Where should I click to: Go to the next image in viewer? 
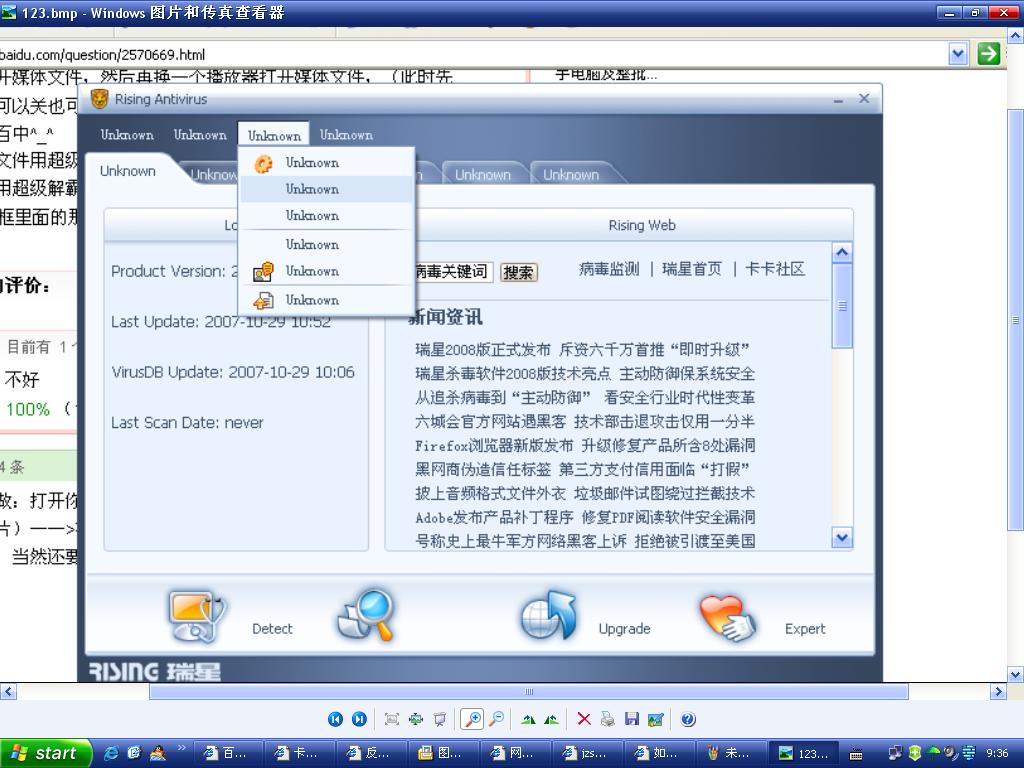[359, 719]
